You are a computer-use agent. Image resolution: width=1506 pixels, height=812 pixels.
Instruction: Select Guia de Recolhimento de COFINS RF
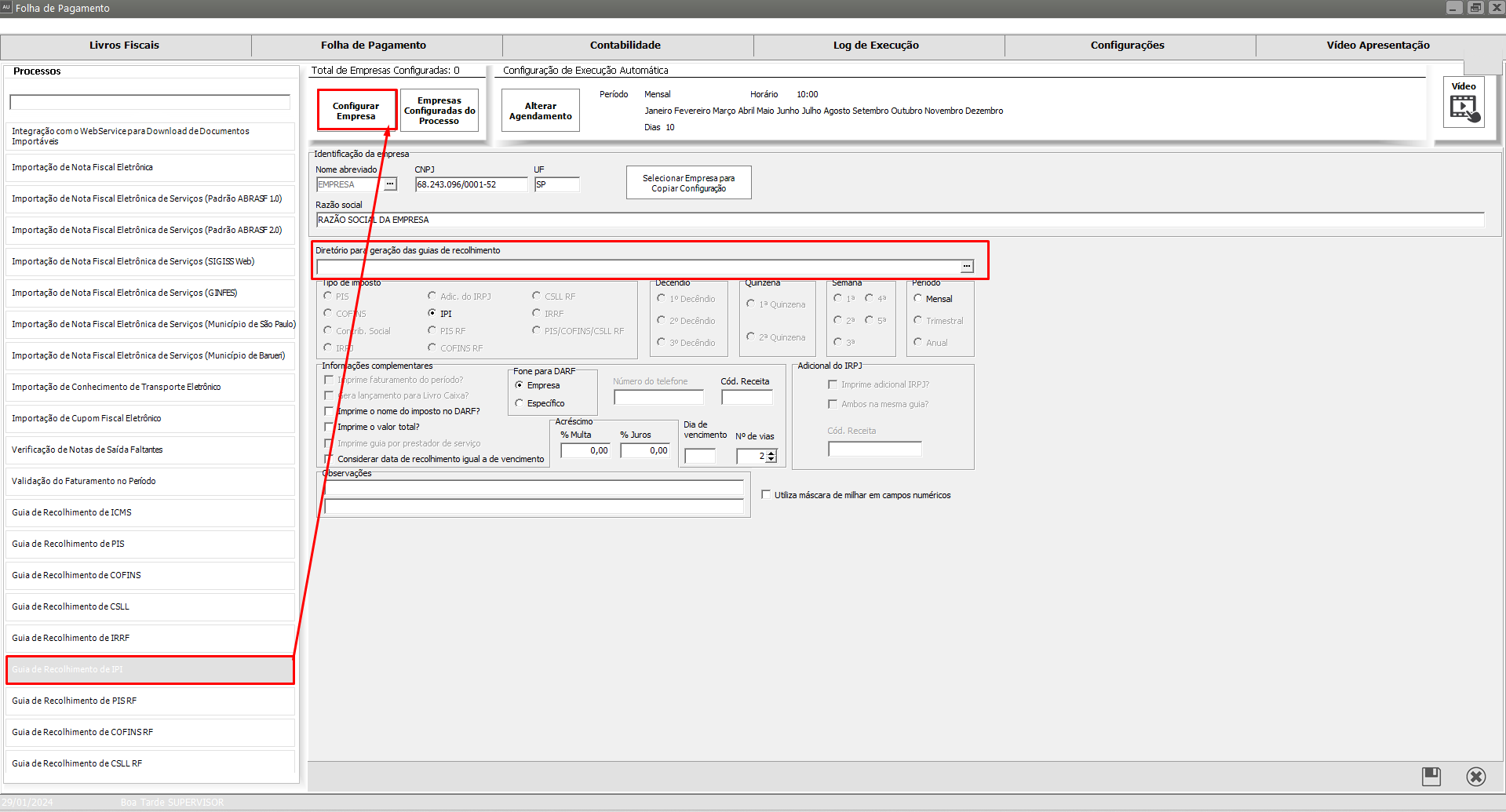click(150, 732)
